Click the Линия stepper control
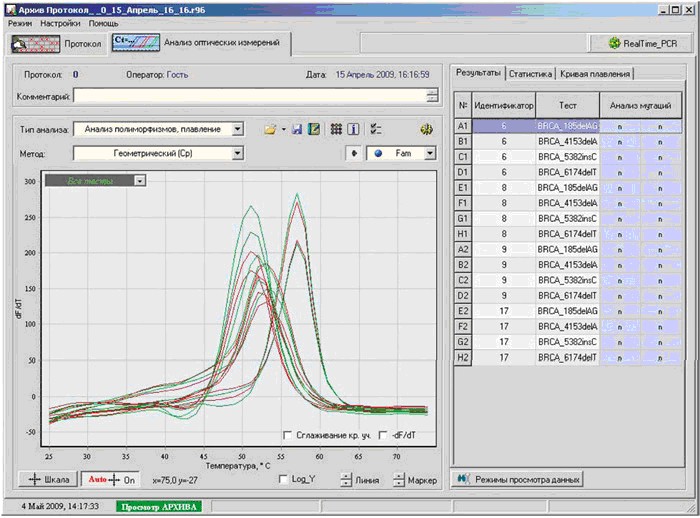 346,480
